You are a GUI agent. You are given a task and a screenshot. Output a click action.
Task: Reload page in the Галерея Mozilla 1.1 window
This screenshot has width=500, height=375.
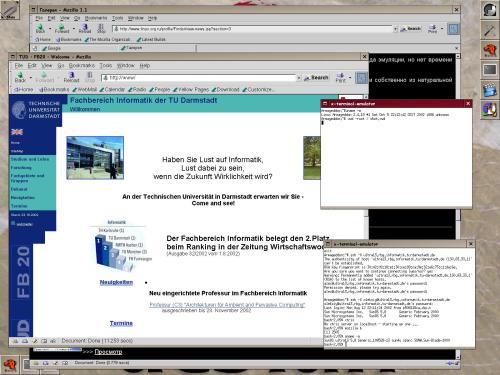(85, 29)
